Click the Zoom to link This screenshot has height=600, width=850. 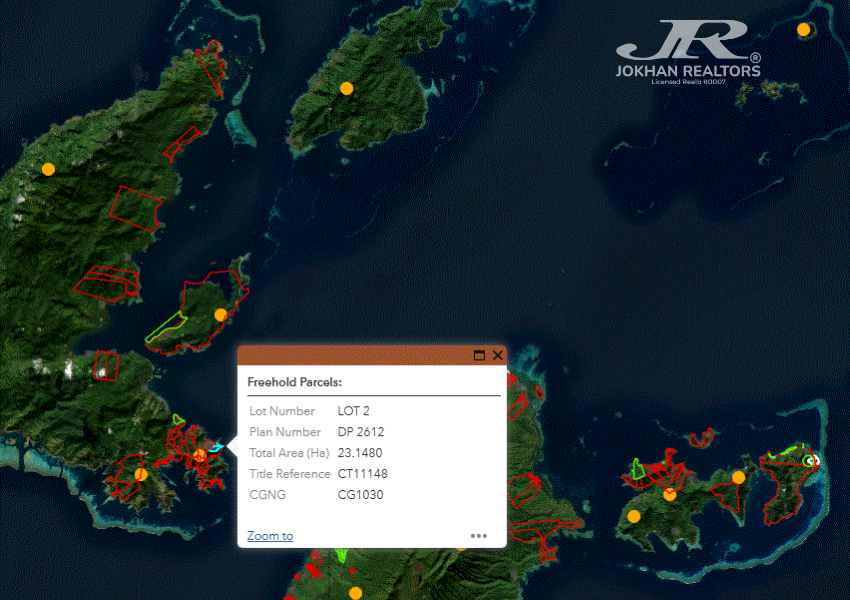(x=270, y=536)
